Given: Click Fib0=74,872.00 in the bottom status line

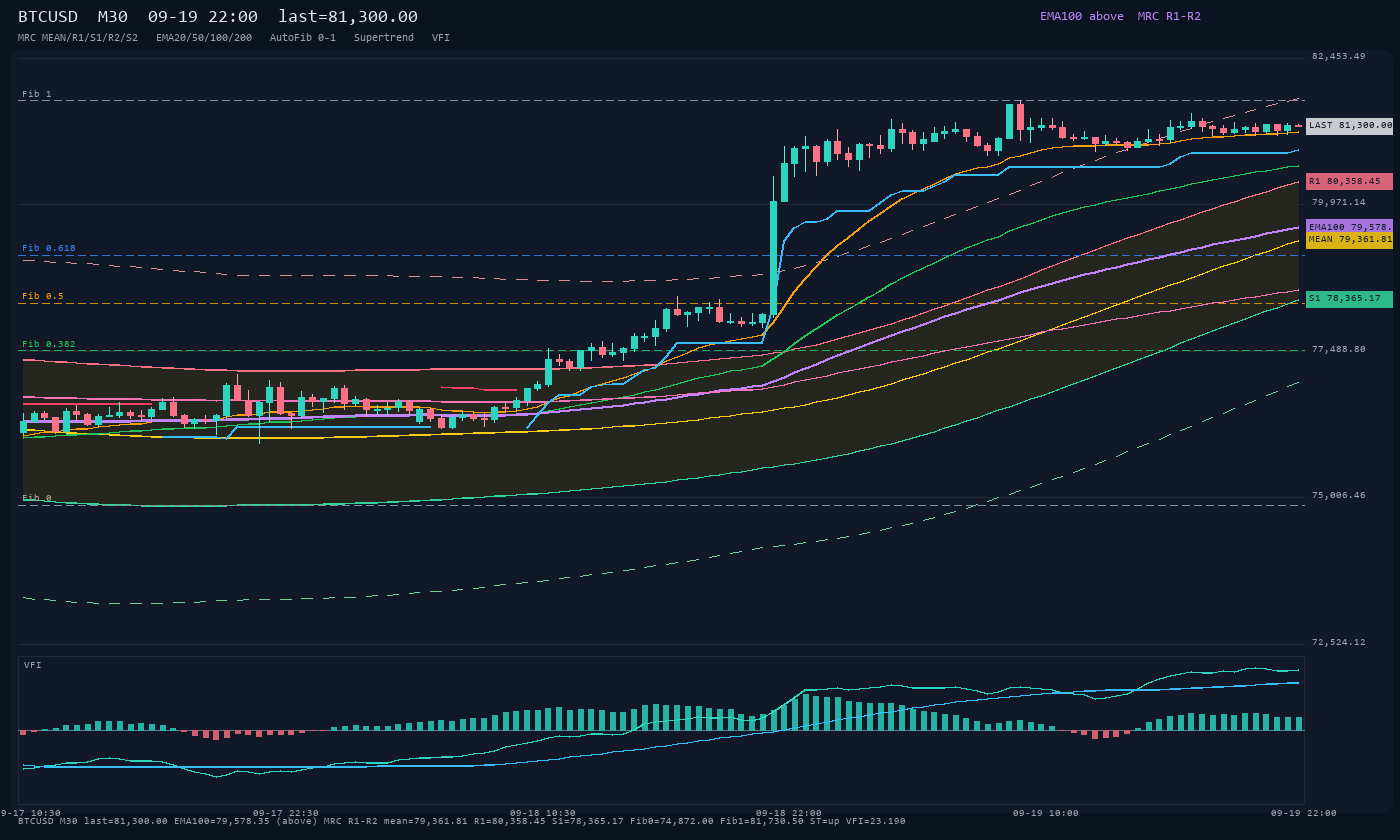Looking at the screenshot, I should pos(672,821).
